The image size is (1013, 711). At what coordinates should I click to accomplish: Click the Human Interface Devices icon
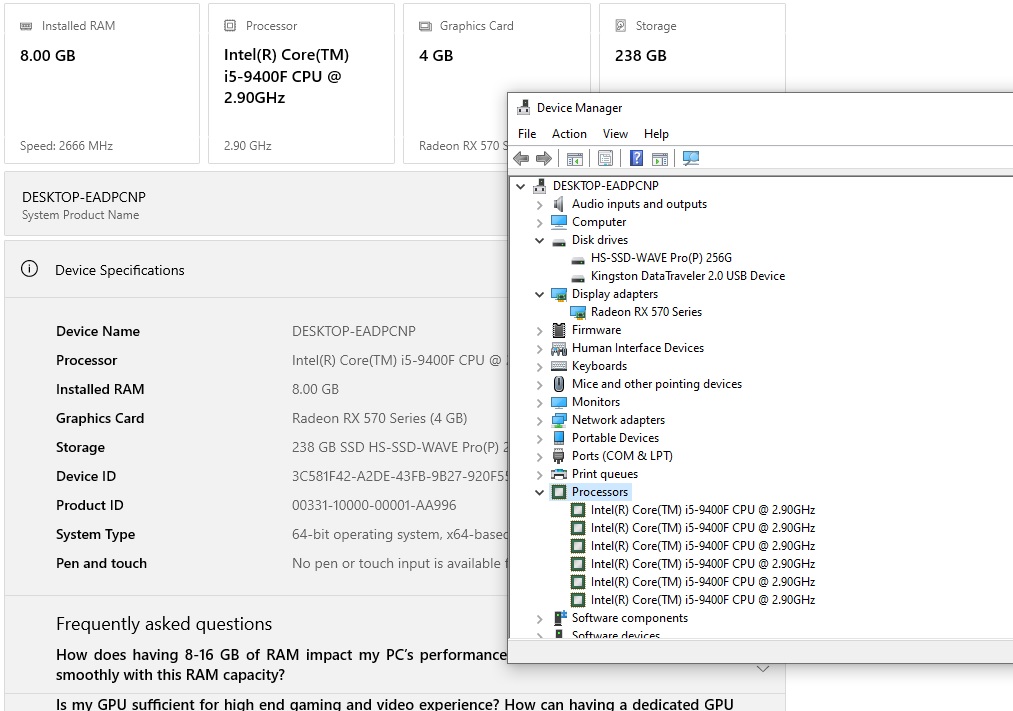(559, 349)
